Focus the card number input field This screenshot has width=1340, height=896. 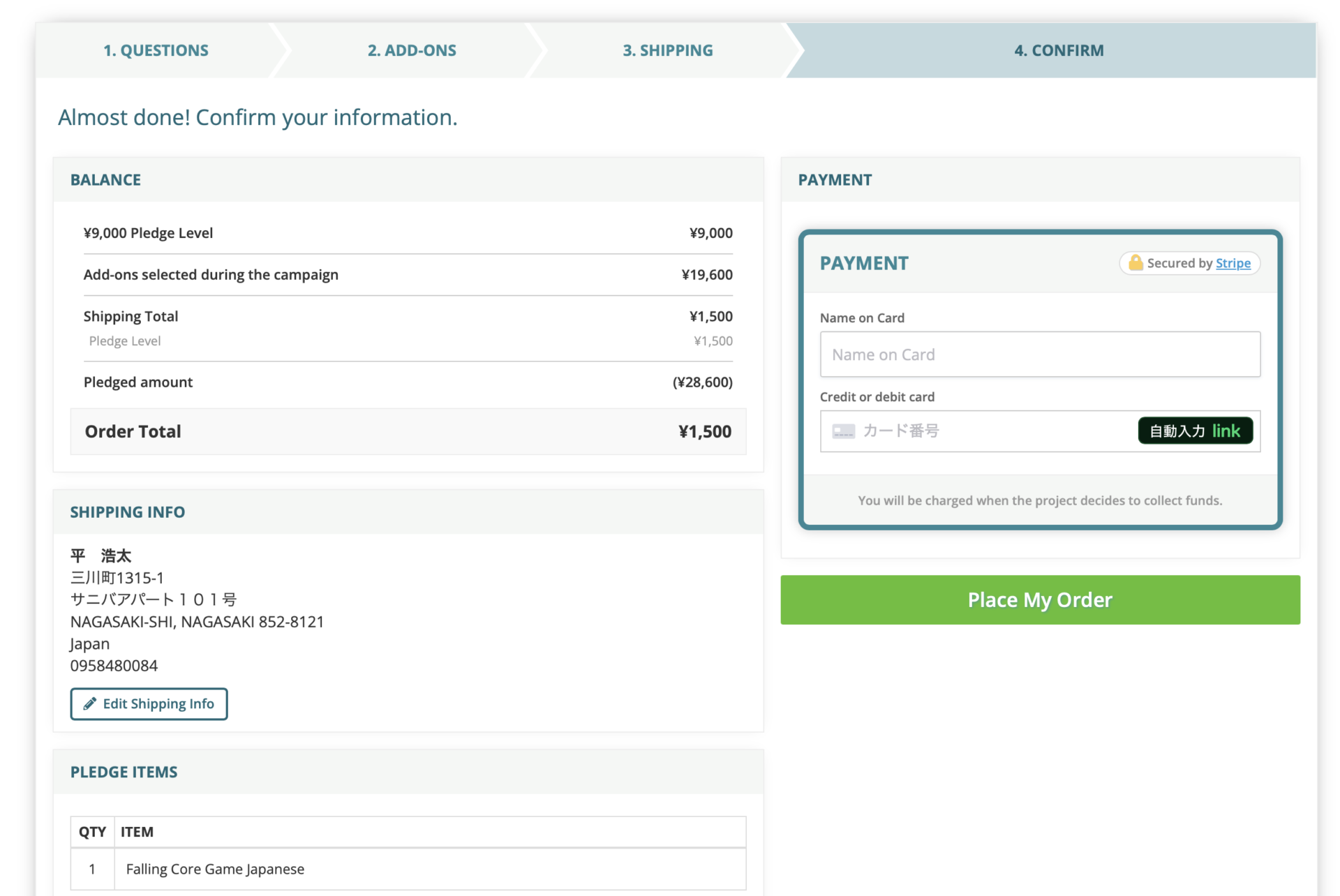click(x=991, y=431)
